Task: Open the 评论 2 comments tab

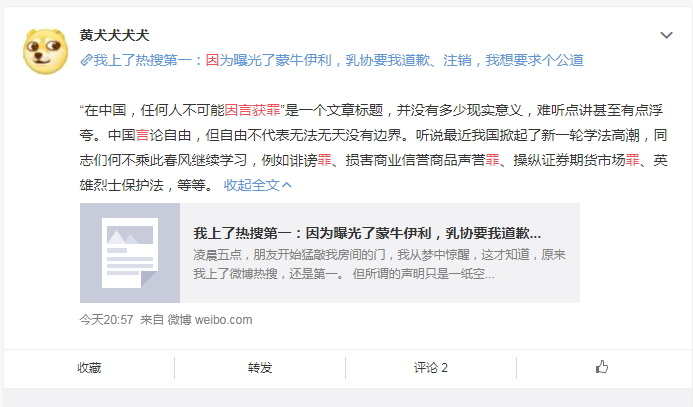Action: (x=431, y=367)
